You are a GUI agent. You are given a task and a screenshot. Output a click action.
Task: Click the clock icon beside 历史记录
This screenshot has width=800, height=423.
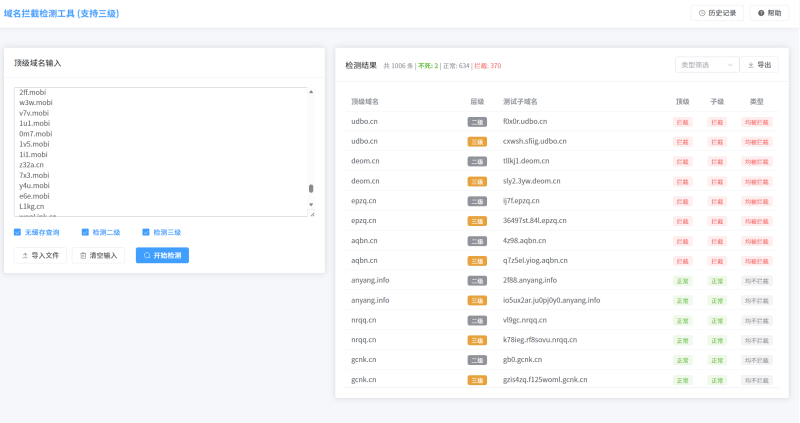point(702,13)
